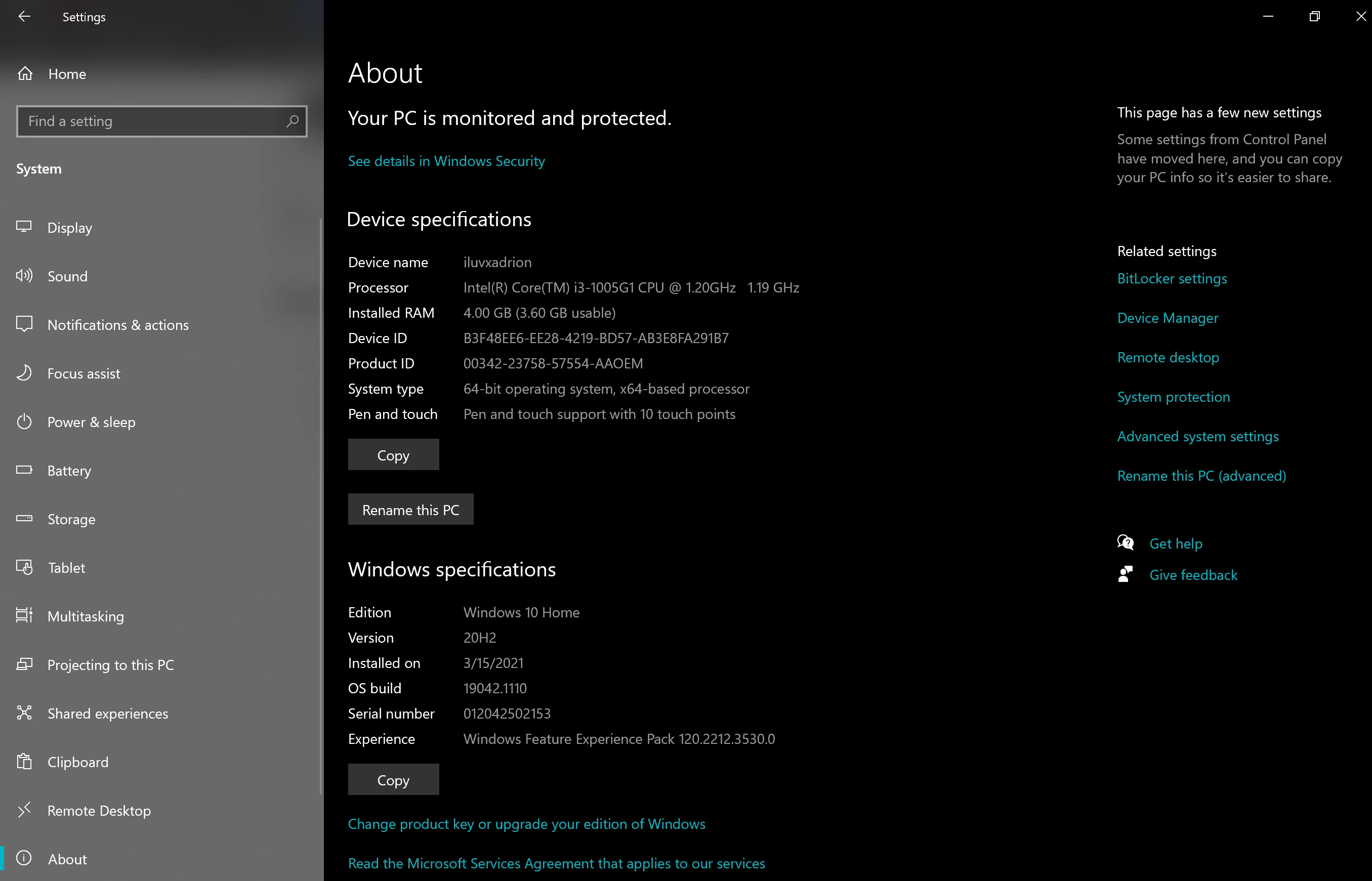Click the Battery icon in sidebar

(24, 470)
